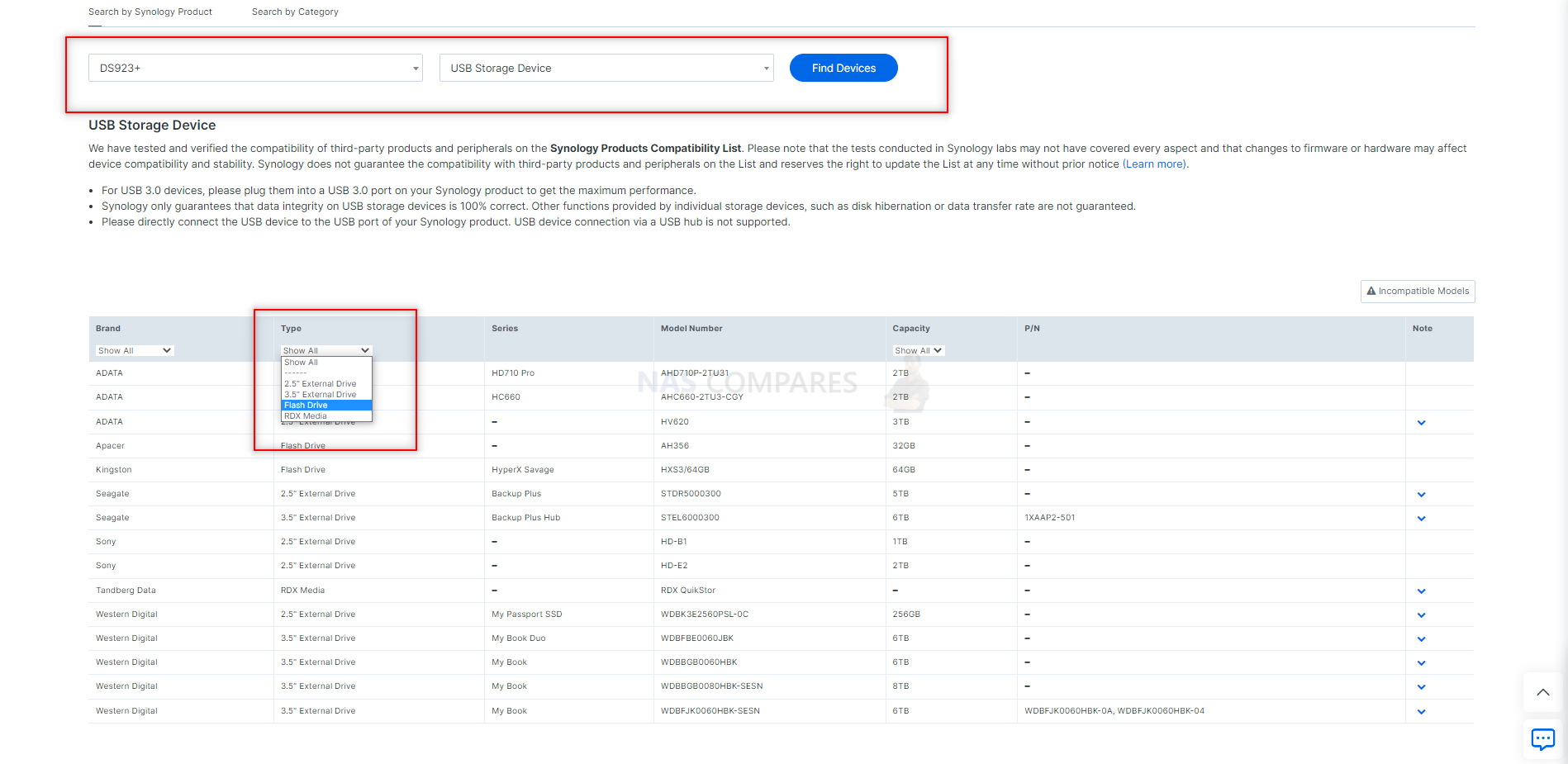
Task: Switch to Search by Synology Product tab
Action: click(x=150, y=12)
